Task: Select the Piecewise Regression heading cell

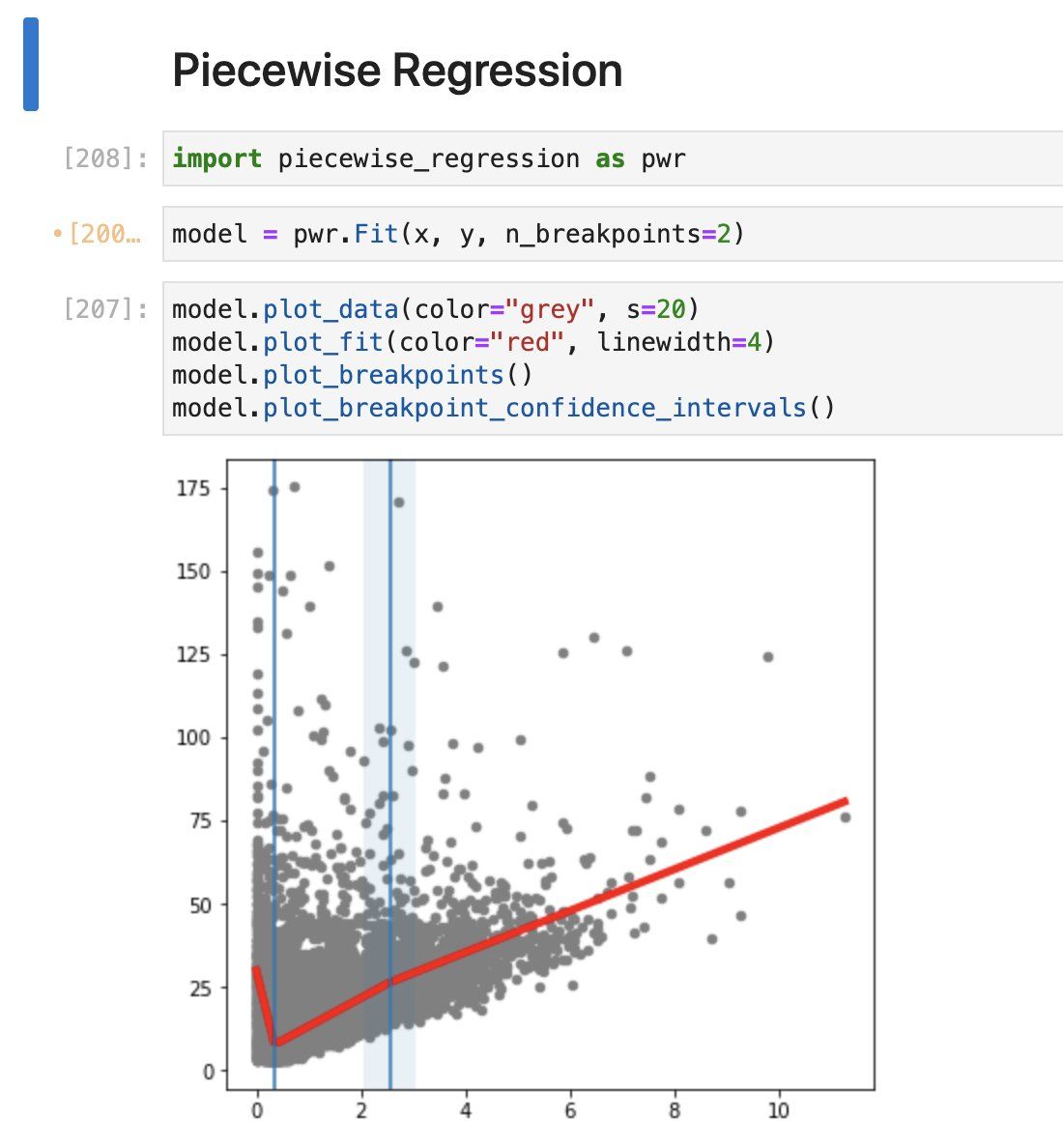Action: tap(397, 71)
